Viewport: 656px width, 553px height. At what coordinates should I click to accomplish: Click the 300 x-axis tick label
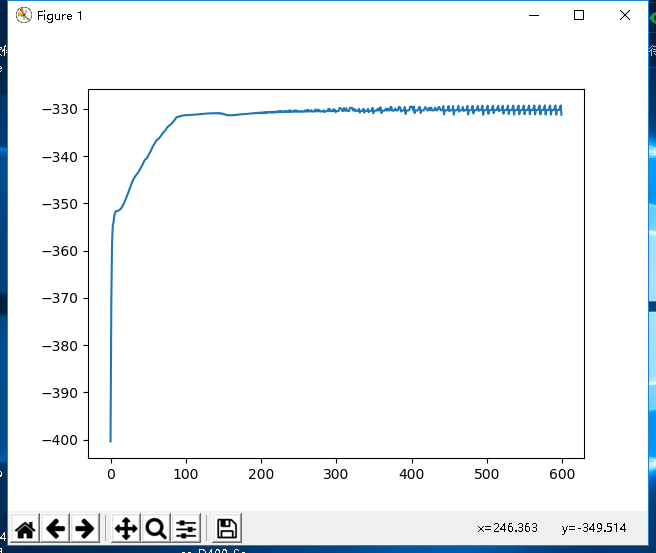point(336,474)
